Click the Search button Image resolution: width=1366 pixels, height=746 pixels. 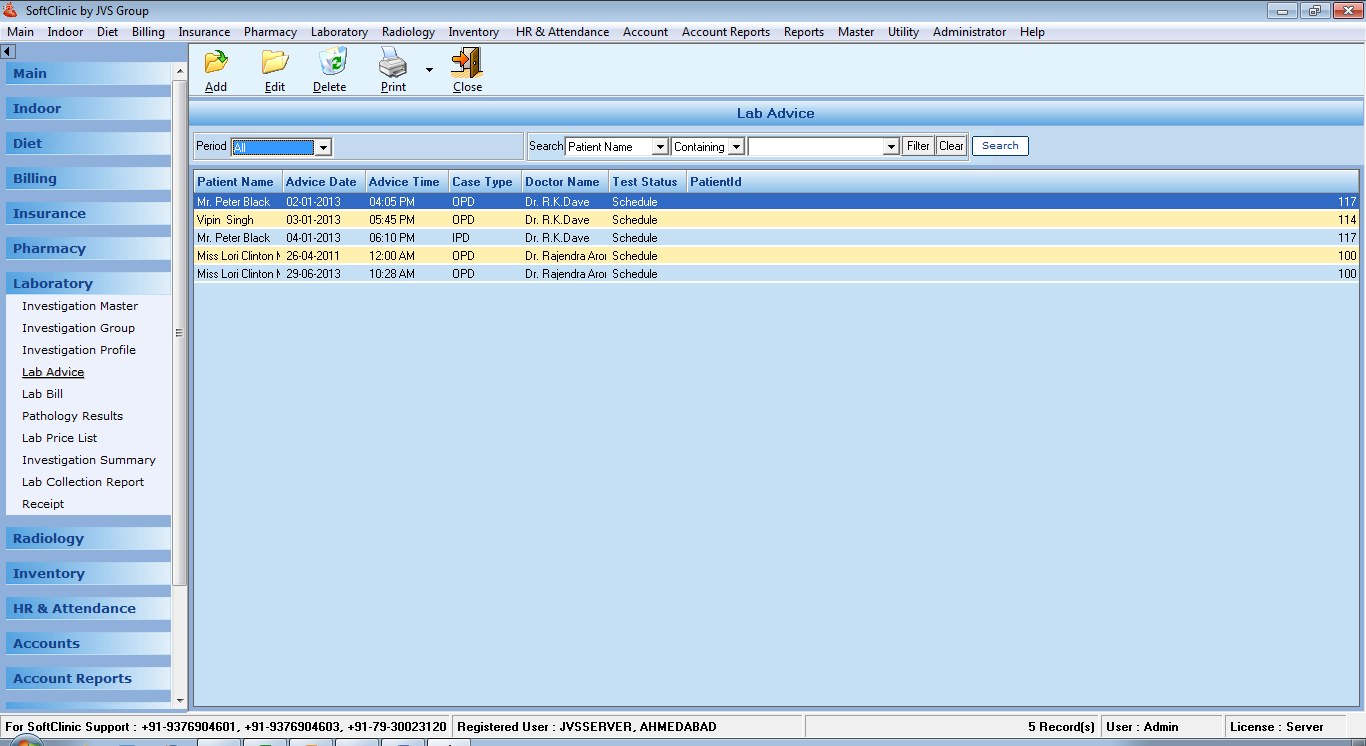[1000, 146]
